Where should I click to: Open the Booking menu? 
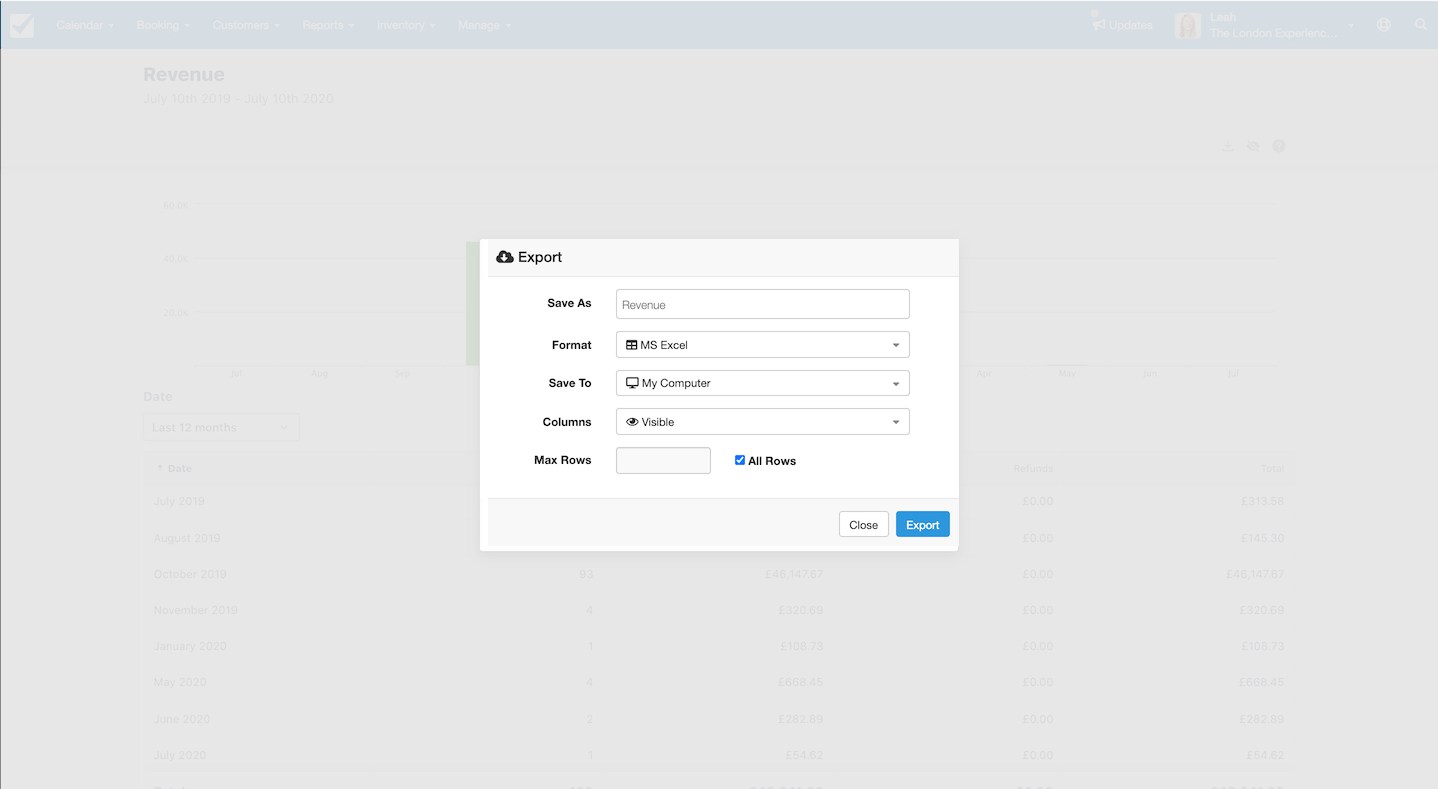[163, 25]
